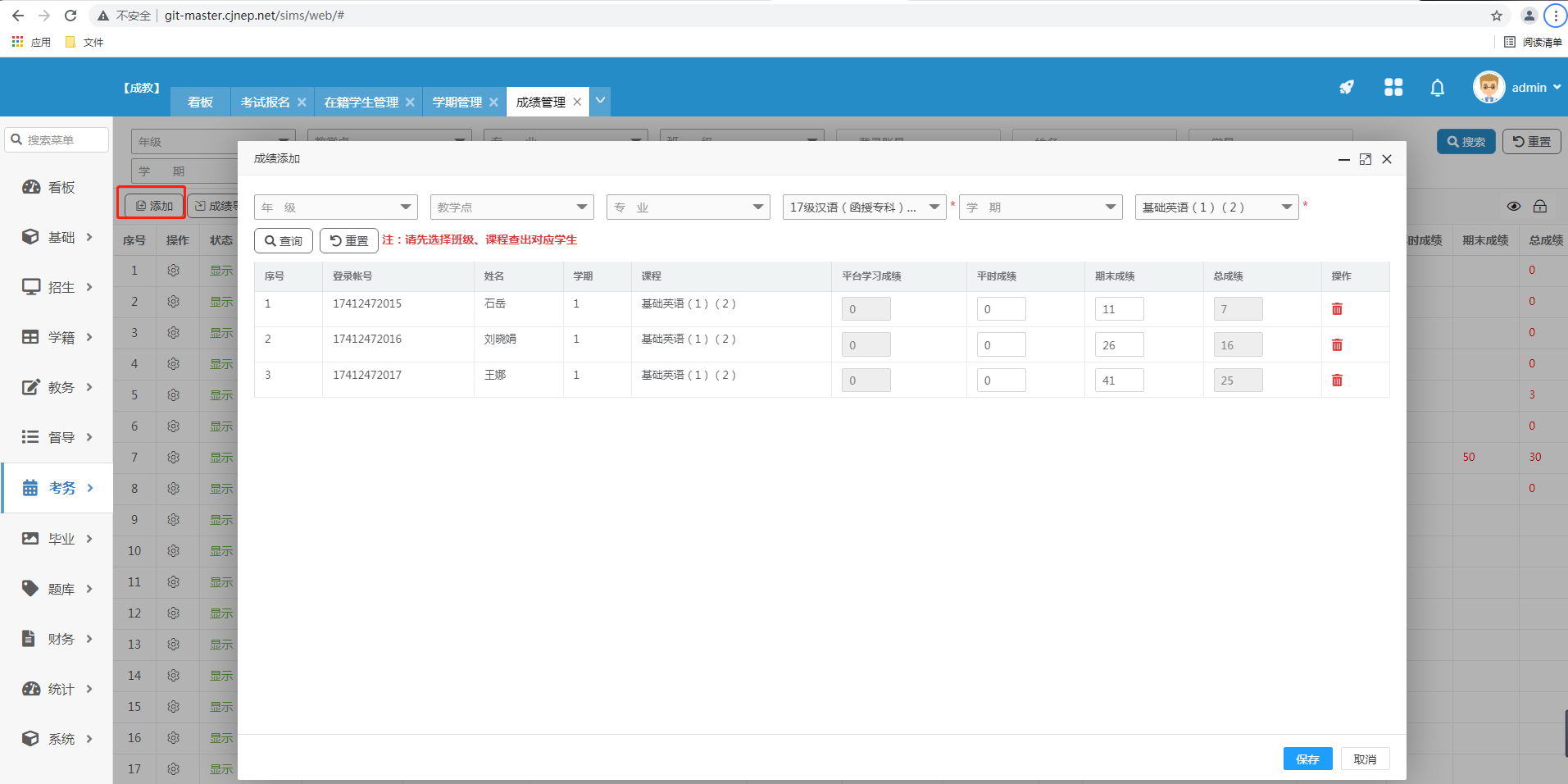Open the 17级汉语 class dropdown
Image resolution: width=1568 pixels, height=784 pixels.
(x=863, y=207)
